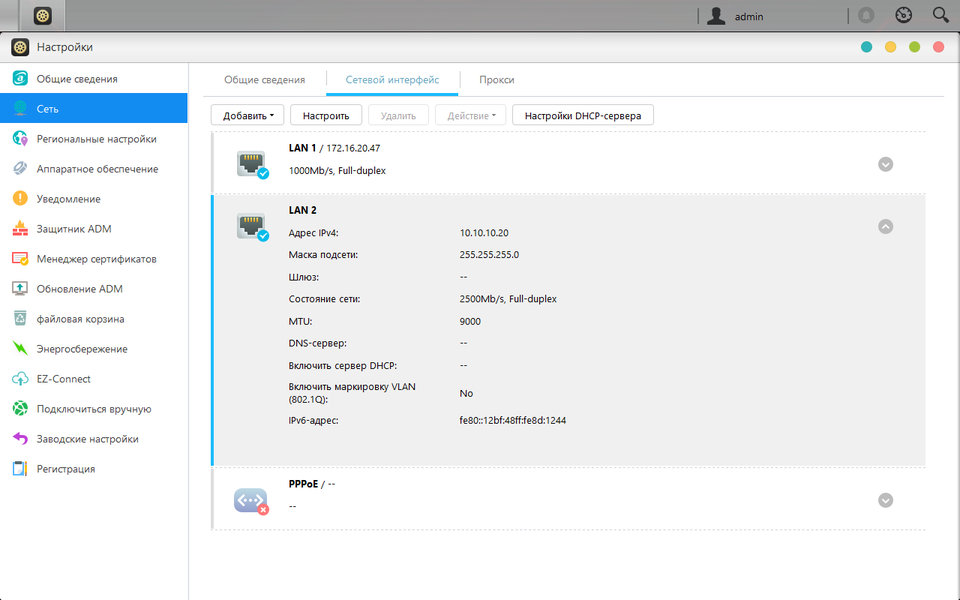This screenshot has width=960, height=600.
Task: Select the Аппаратное обеспечение icon
Action: pos(20,168)
